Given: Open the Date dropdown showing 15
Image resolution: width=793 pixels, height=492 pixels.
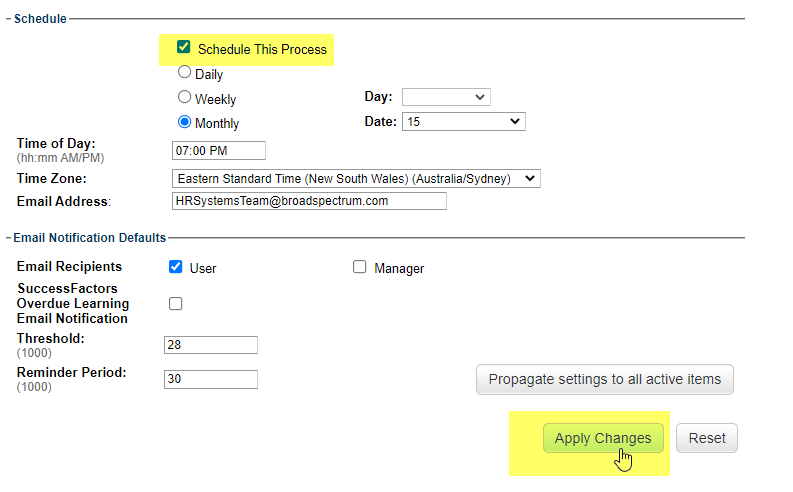Looking at the screenshot, I should [463, 121].
